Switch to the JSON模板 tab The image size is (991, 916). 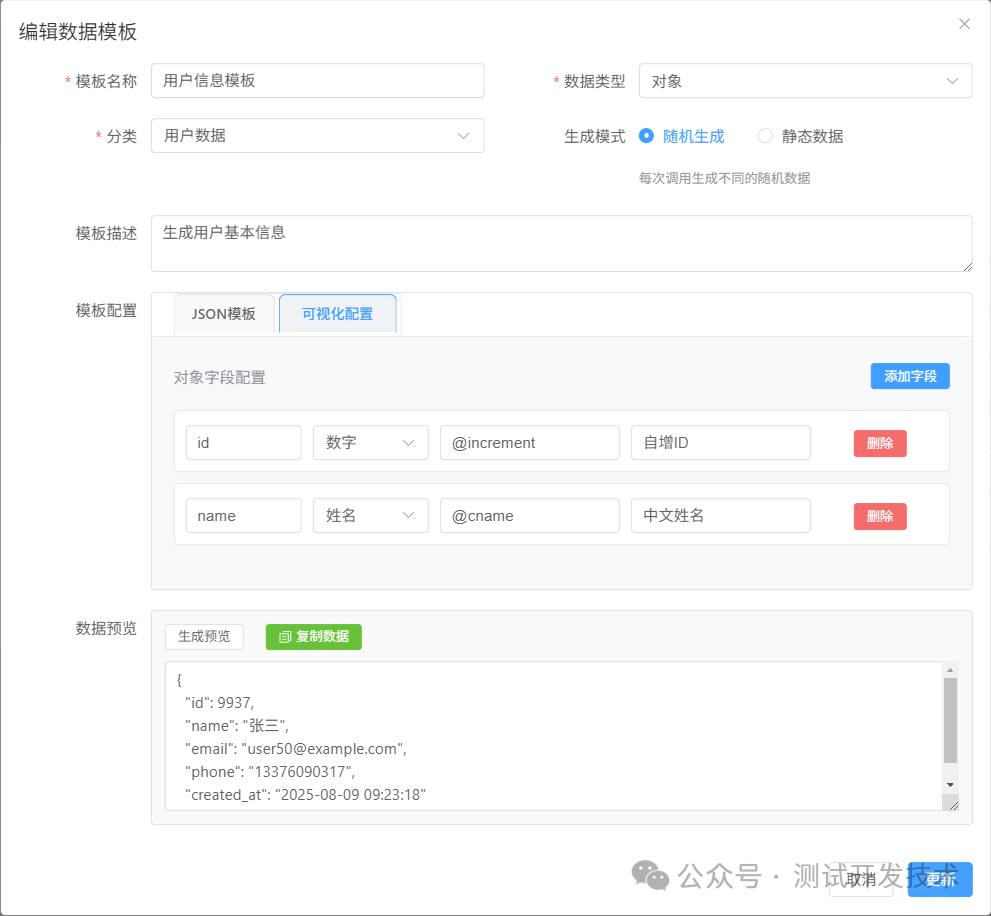click(x=224, y=313)
